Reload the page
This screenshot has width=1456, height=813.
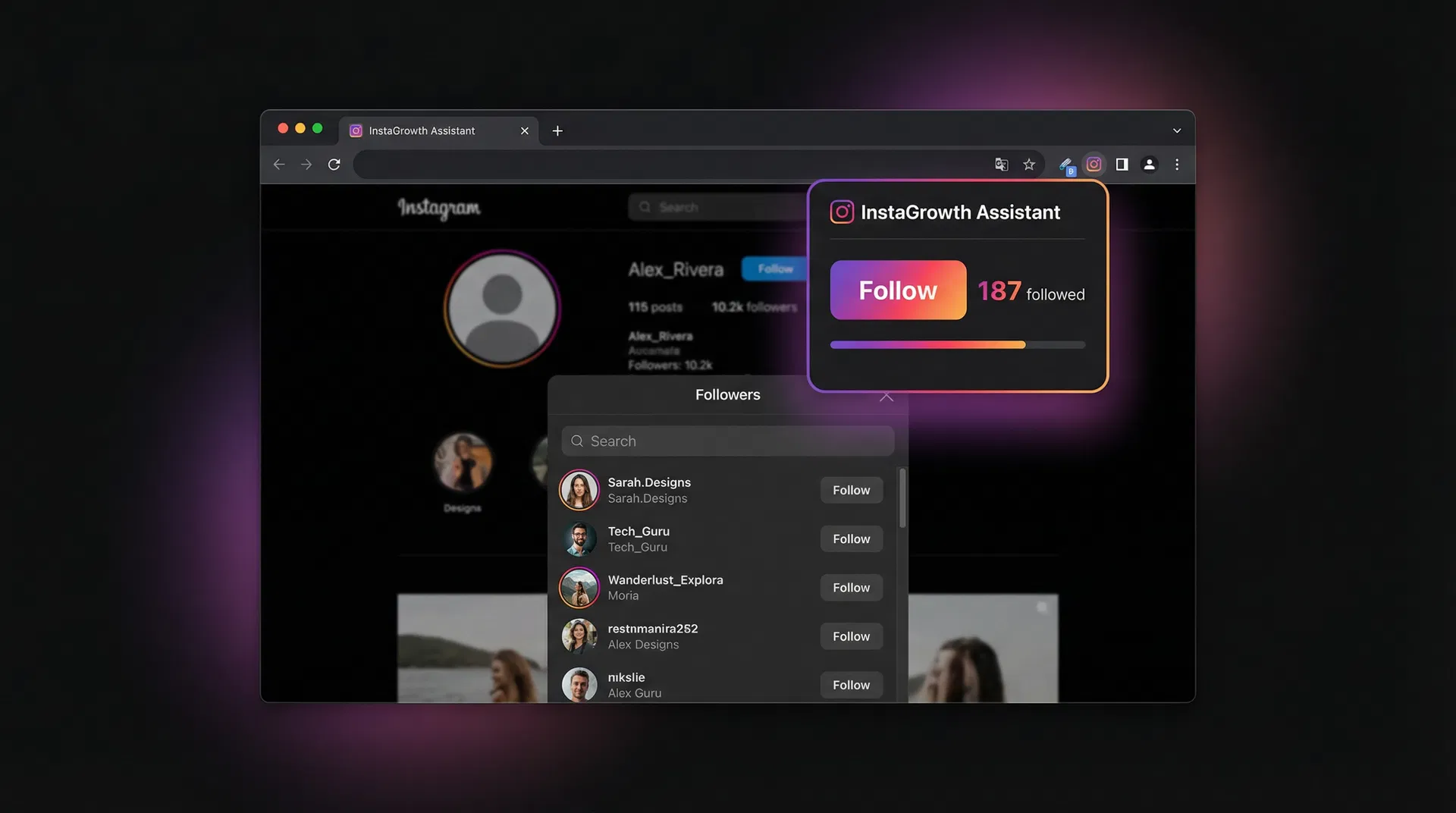334,165
